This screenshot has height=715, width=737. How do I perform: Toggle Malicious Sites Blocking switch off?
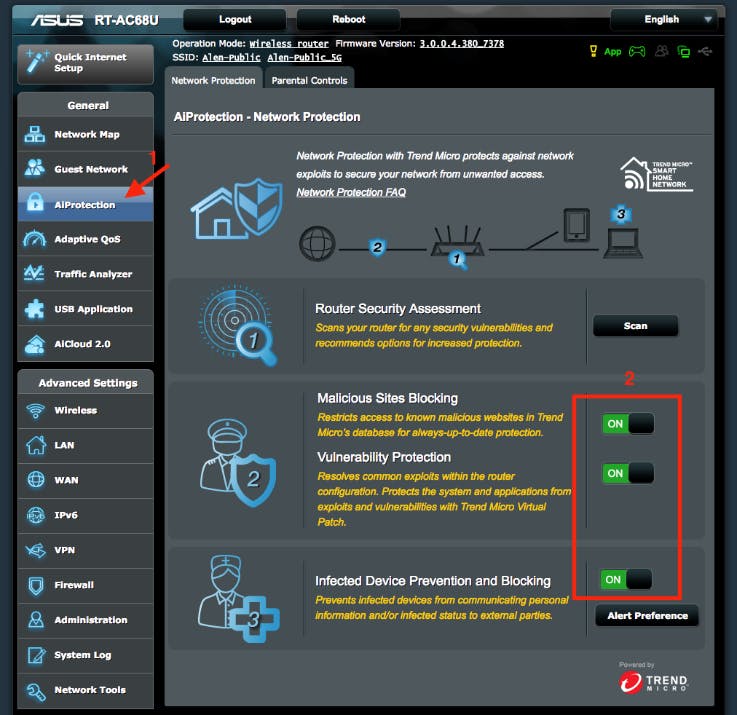627,424
